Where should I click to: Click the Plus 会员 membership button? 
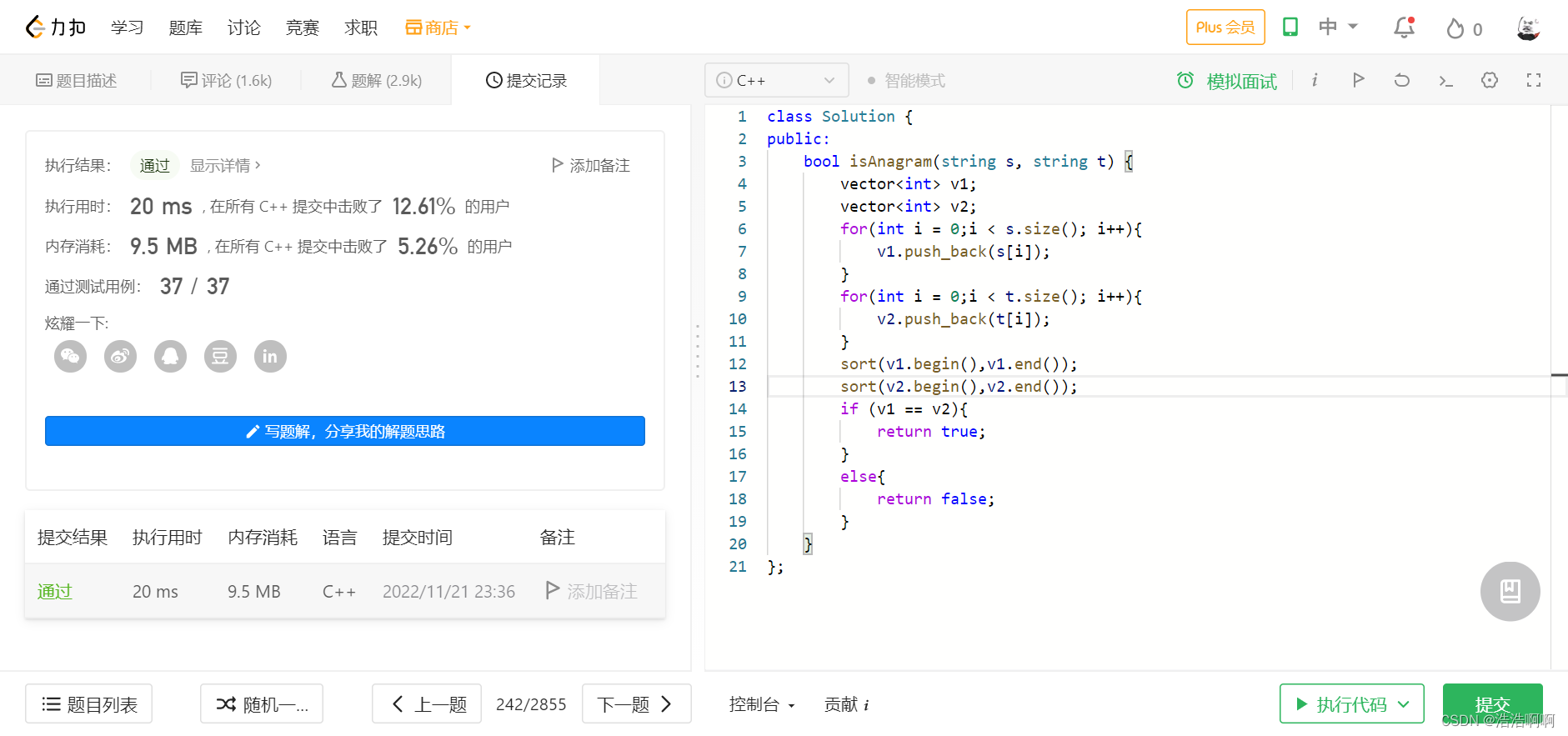1225,28
